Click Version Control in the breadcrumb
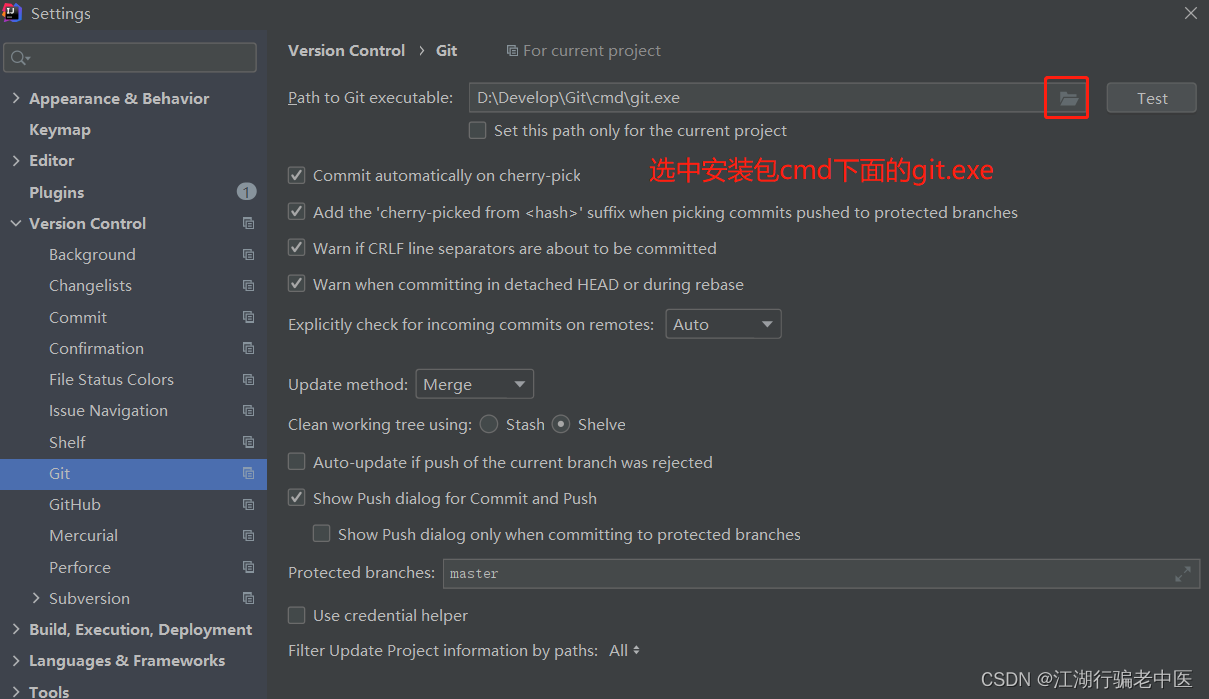Screen dimensions: 1209x699 coord(346,51)
